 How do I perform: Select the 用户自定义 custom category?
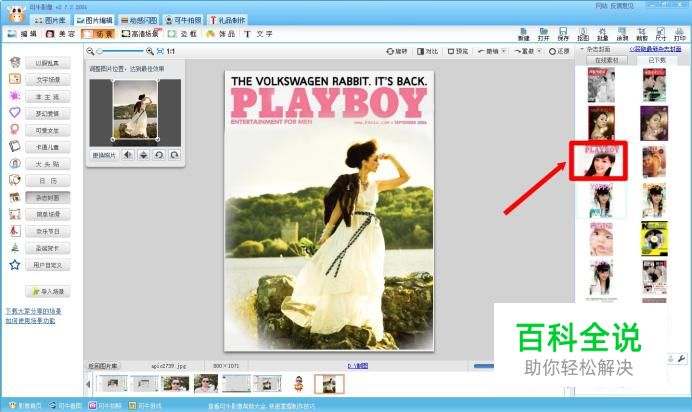[x=48, y=265]
